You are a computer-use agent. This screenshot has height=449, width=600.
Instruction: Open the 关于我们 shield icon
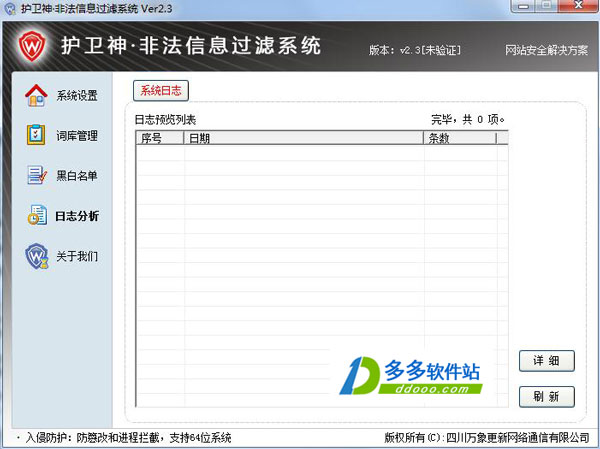click(37, 256)
